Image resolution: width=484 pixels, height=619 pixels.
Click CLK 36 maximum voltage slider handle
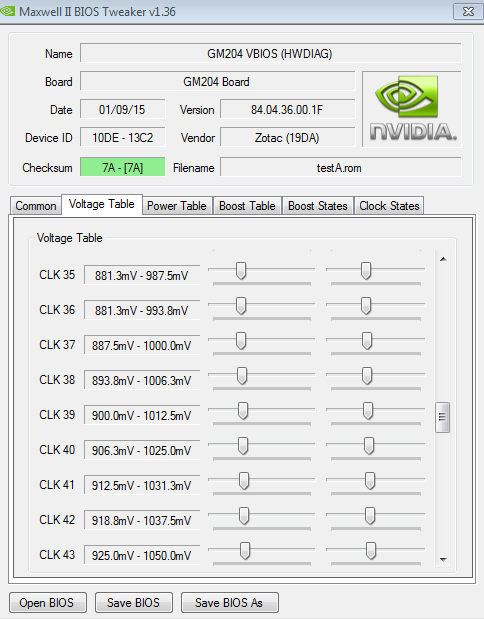366,306
